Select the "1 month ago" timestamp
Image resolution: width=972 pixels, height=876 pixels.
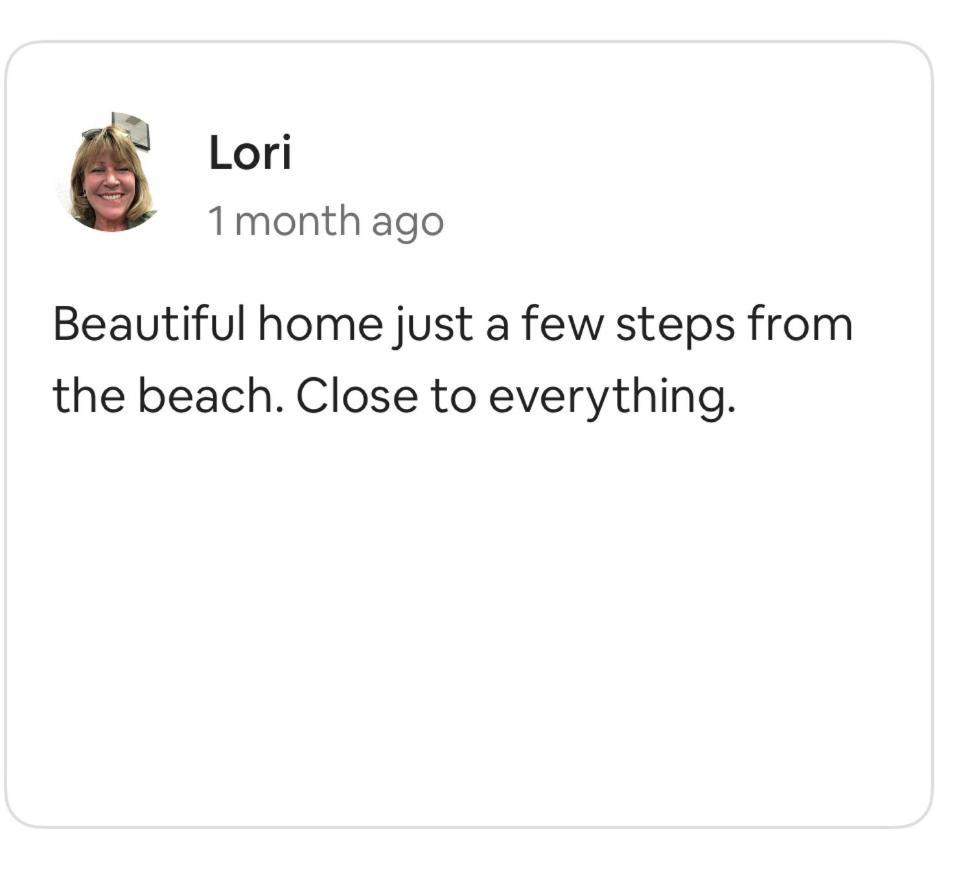[x=326, y=222]
